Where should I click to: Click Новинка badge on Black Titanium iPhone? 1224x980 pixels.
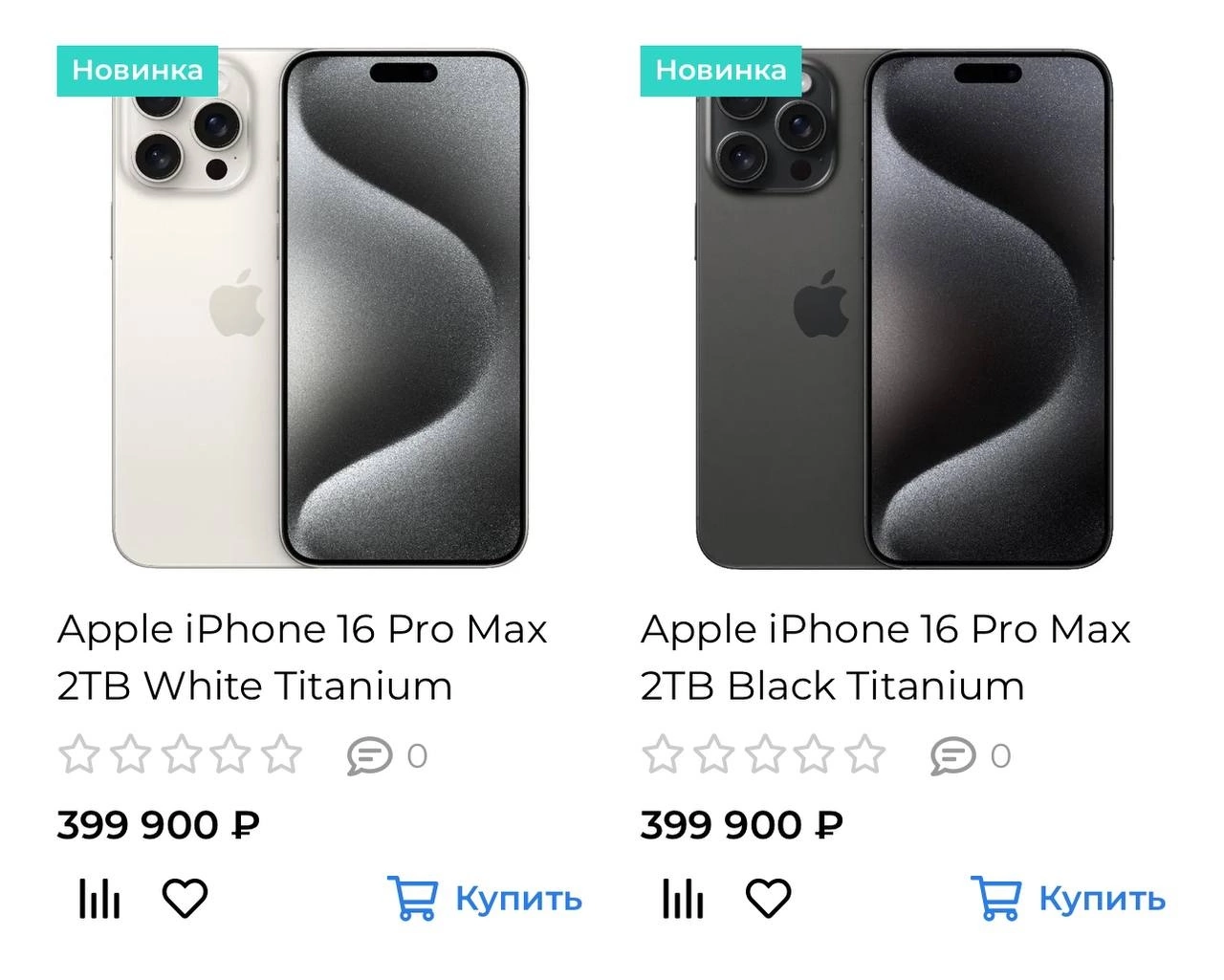pos(721,71)
